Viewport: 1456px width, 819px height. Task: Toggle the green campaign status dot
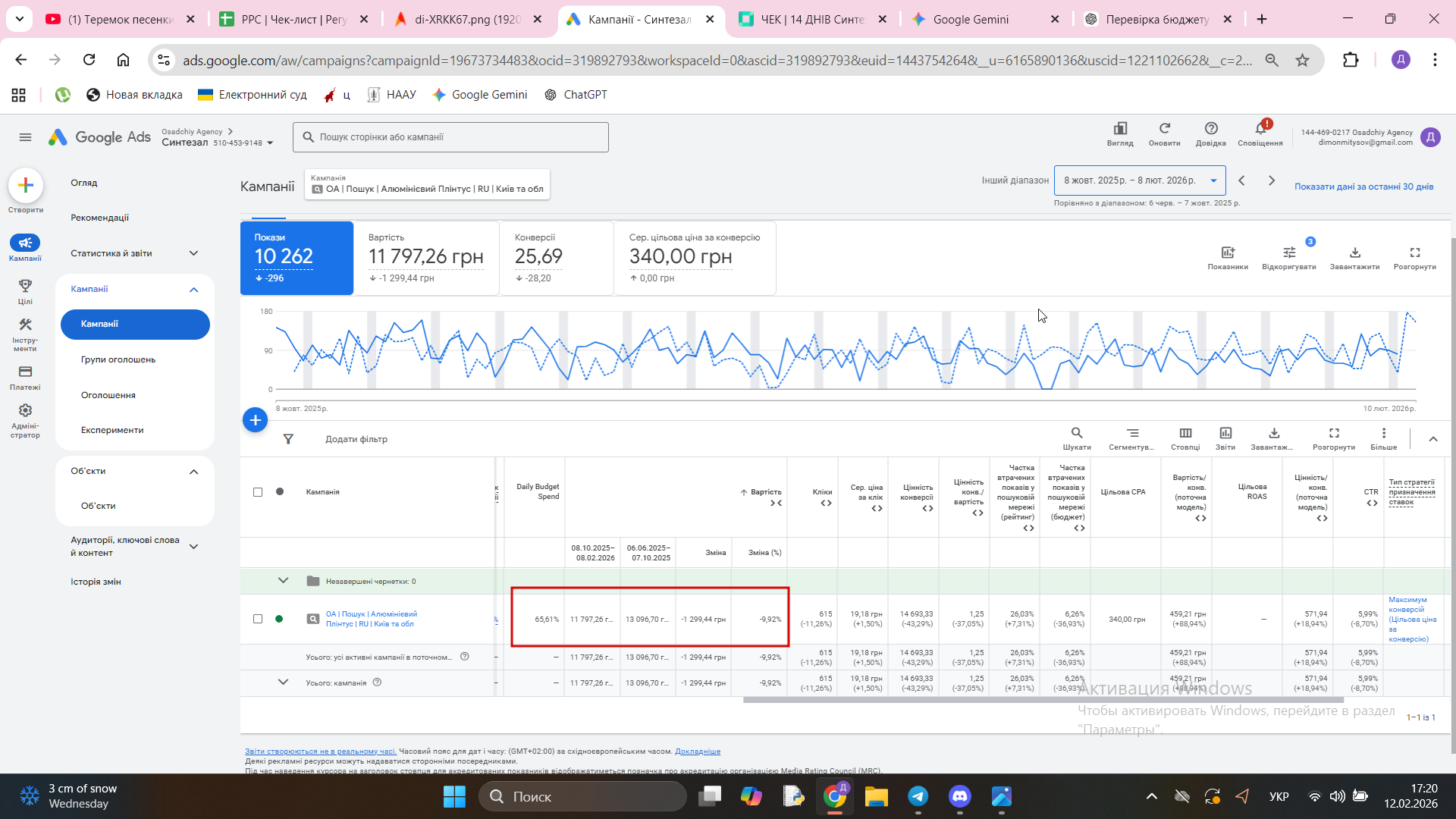pyautogui.click(x=279, y=619)
